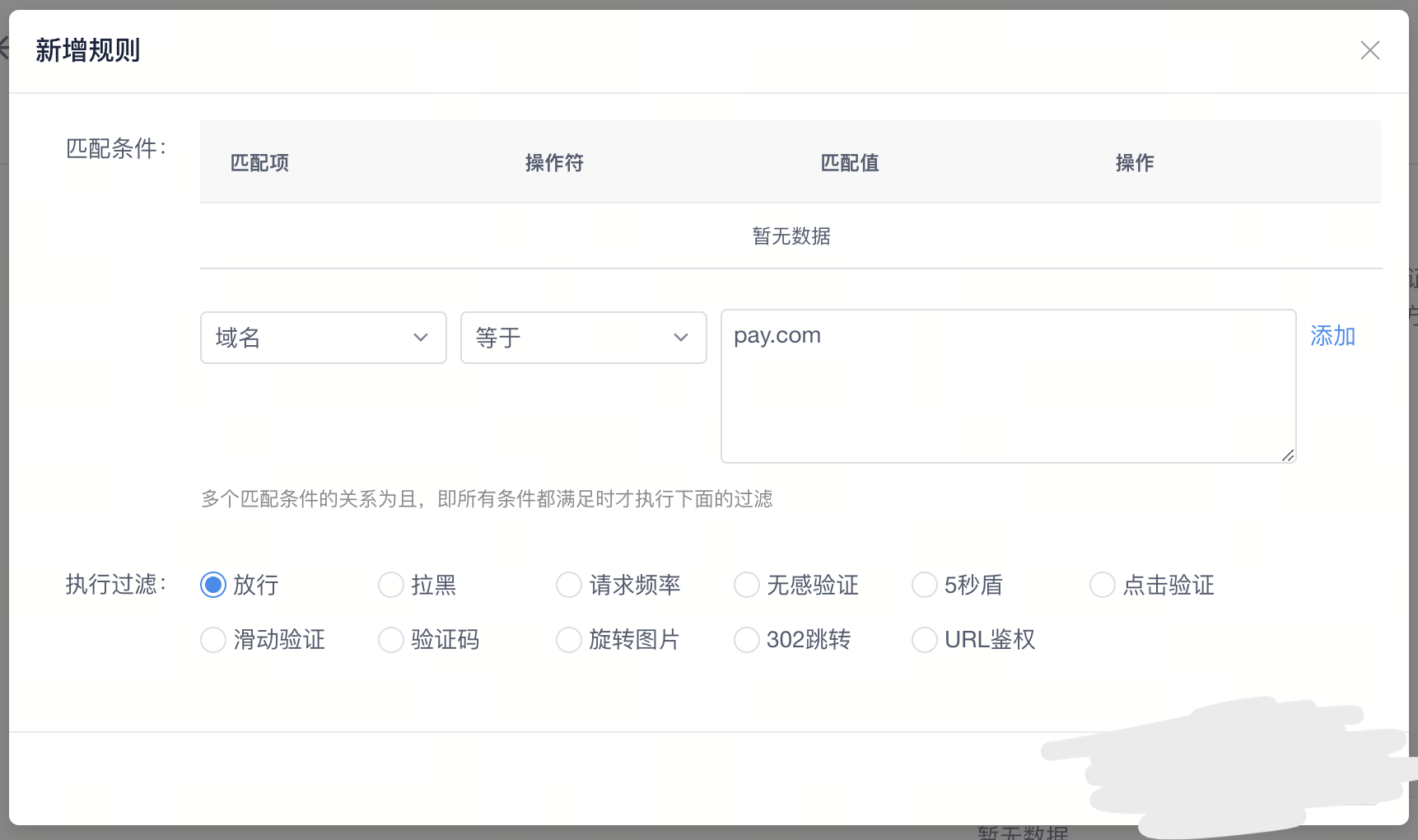Select the 放行 radio button
This screenshot has height=840, width=1418.
(212, 585)
